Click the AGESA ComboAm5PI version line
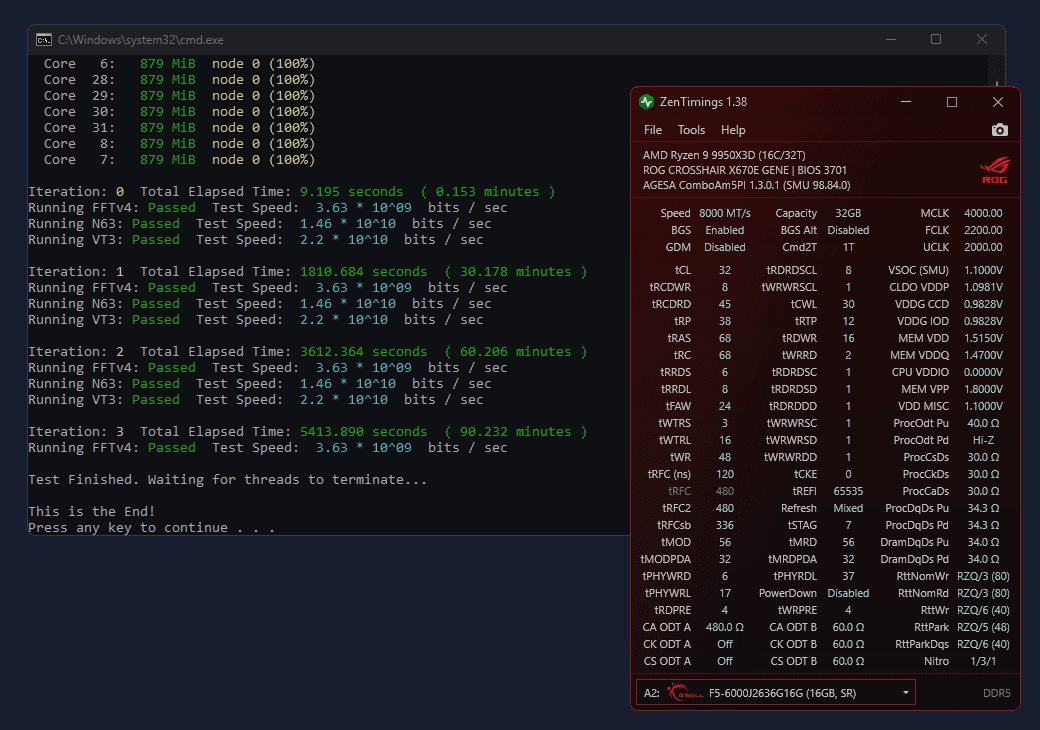1040x730 pixels. click(x=746, y=185)
